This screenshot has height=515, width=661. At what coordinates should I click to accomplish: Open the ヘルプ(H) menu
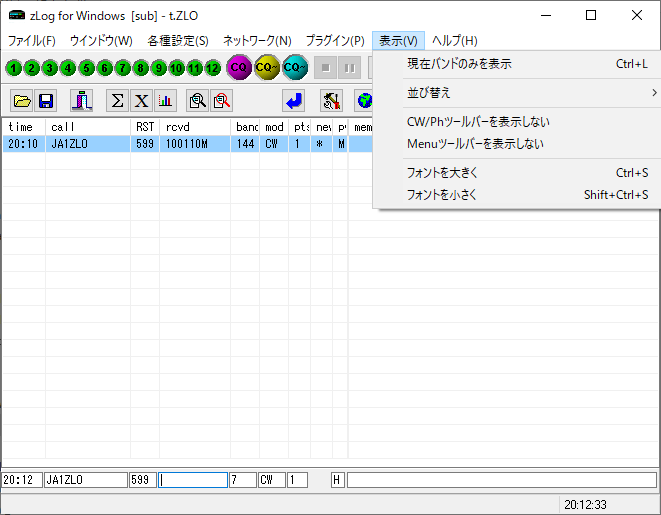[x=455, y=41]
